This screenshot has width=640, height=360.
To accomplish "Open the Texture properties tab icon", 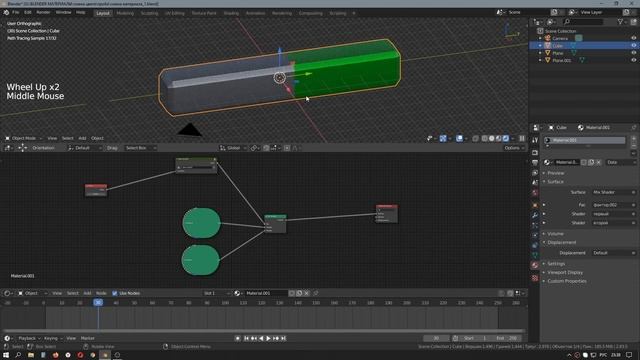I will tap(535, 278).
